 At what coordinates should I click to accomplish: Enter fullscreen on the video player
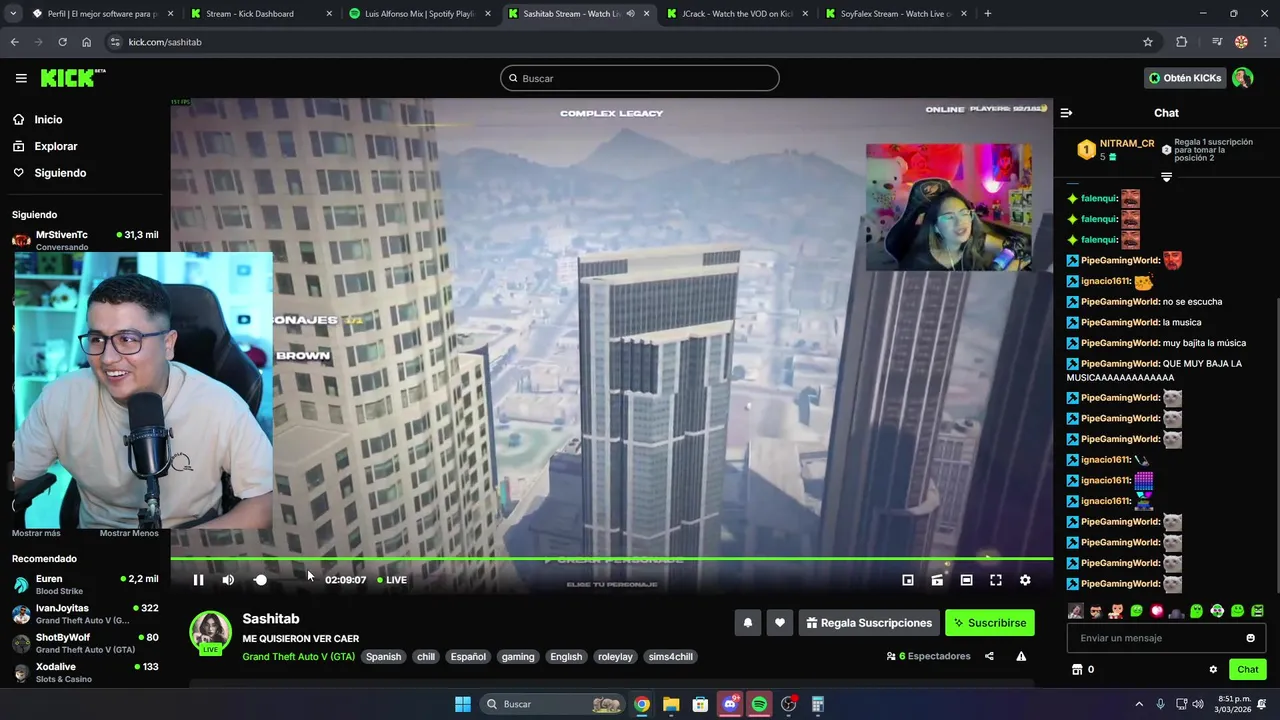pyautogui.click(x=996, y=580)
